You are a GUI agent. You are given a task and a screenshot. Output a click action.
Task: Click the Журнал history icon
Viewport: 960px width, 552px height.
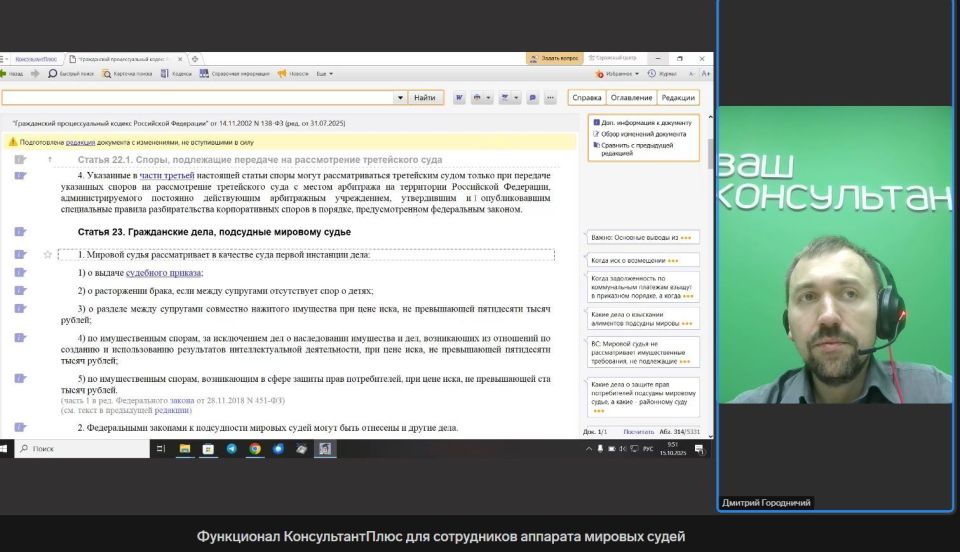tap(662, 74)
